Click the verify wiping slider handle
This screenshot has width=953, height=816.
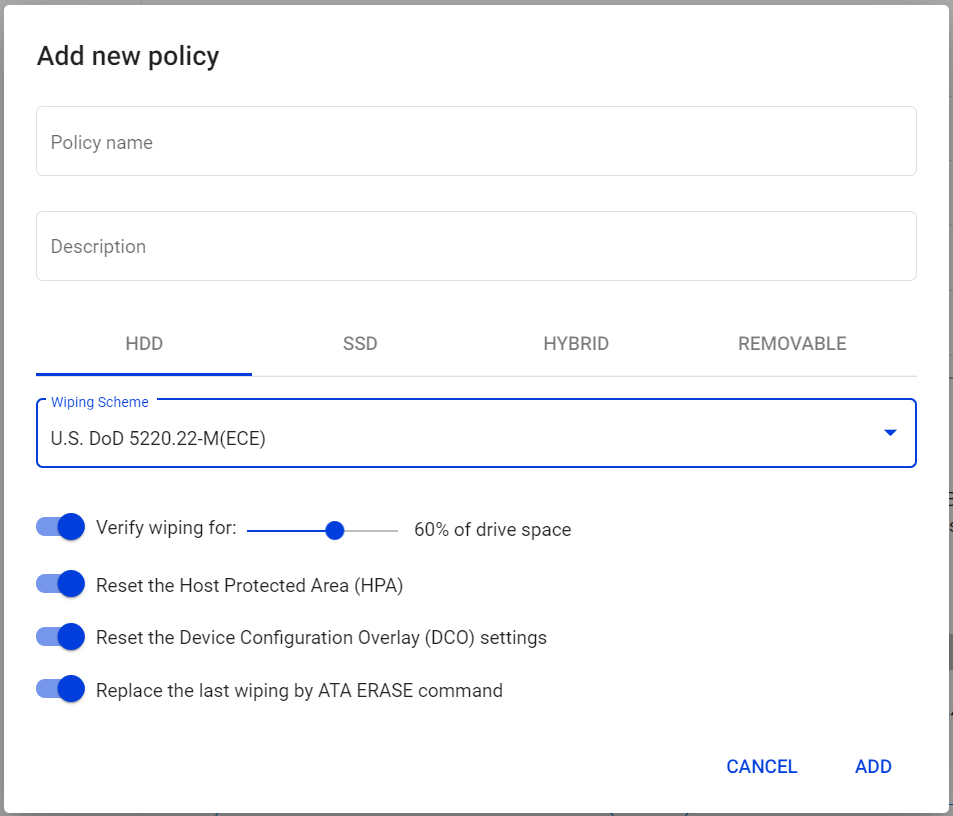pyautogui.click(x=334, y=530)
